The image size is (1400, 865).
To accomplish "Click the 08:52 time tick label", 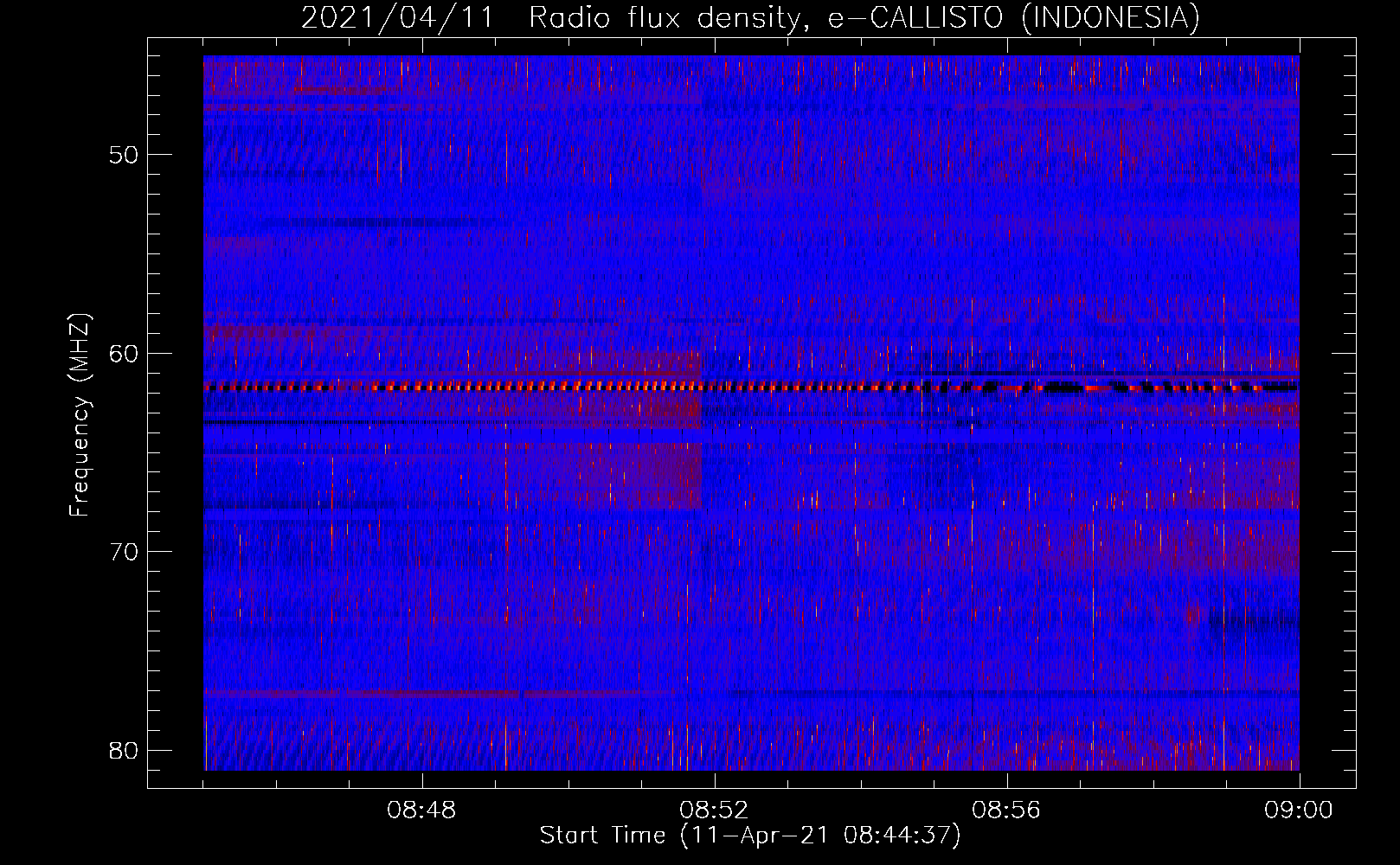I will (x=714, y=811).
